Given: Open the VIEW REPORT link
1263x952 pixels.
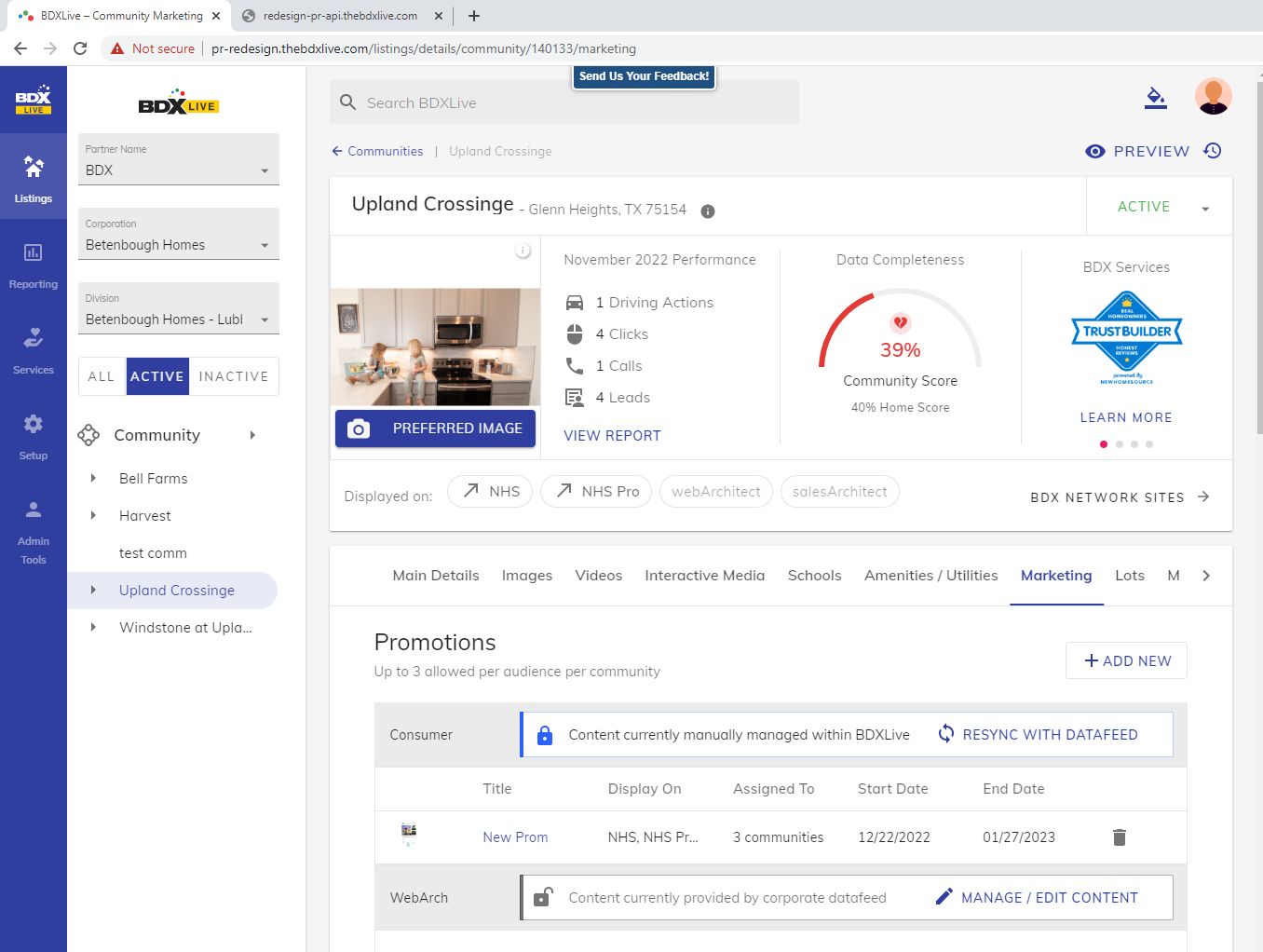Looking at the screenshot, I should (612, 435).
